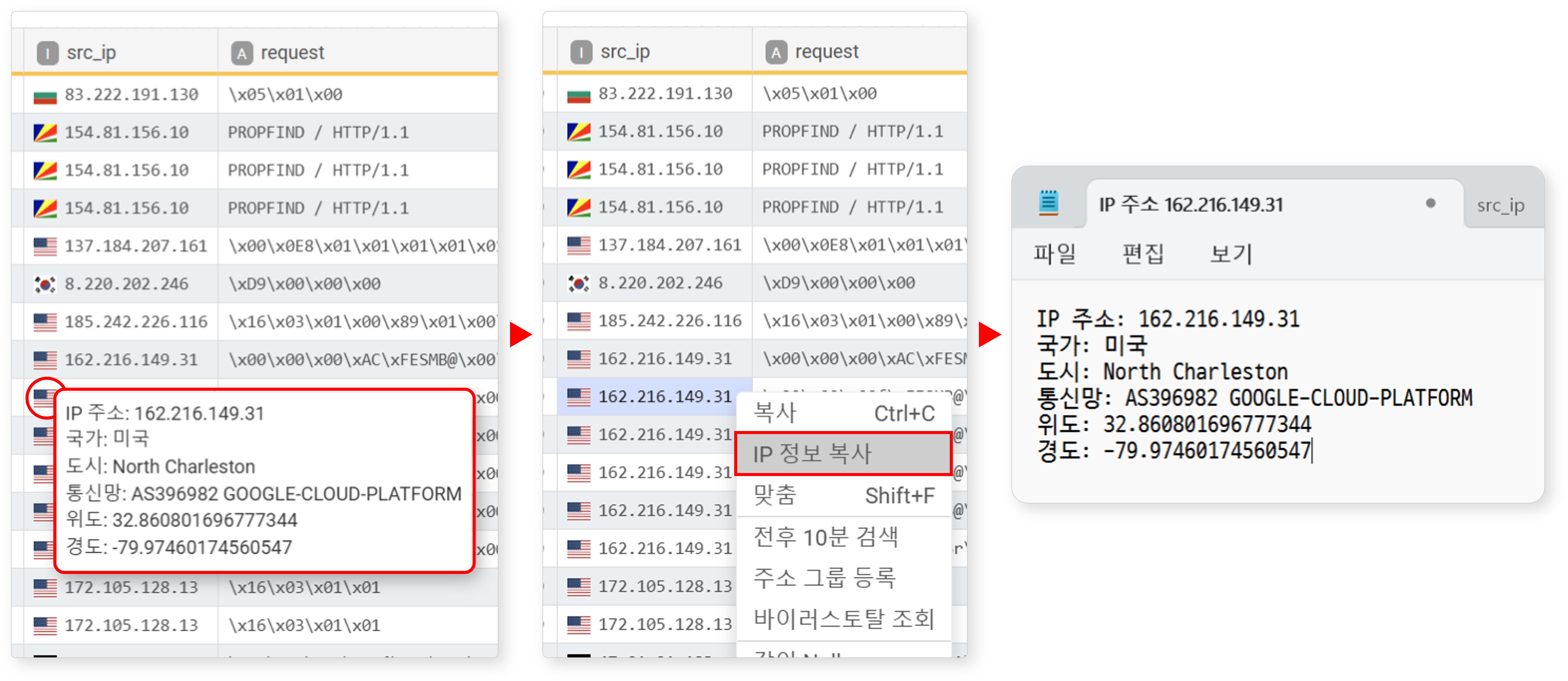
Task: Click the US flag by 137.184.207.161 in the left table
Action: (45, 246)
